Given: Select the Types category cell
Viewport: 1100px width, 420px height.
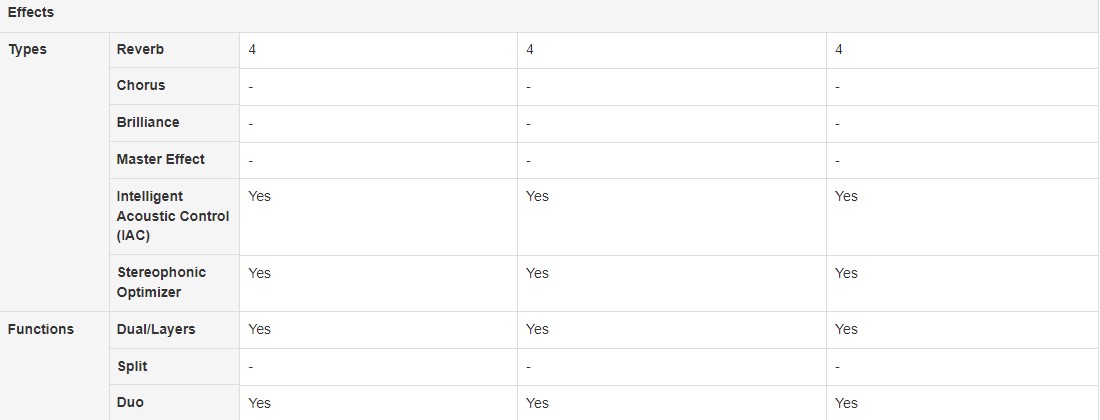Looking at the screenshot, I should [x=27, y=50].
